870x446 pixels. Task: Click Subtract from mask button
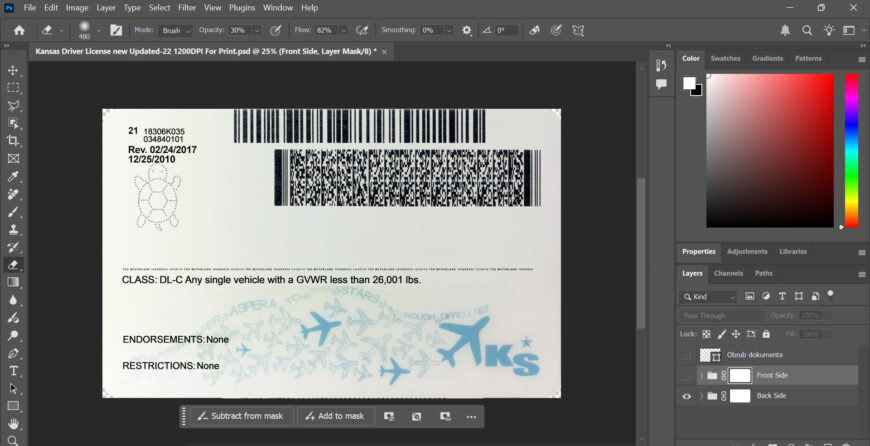tap(241, 416)
